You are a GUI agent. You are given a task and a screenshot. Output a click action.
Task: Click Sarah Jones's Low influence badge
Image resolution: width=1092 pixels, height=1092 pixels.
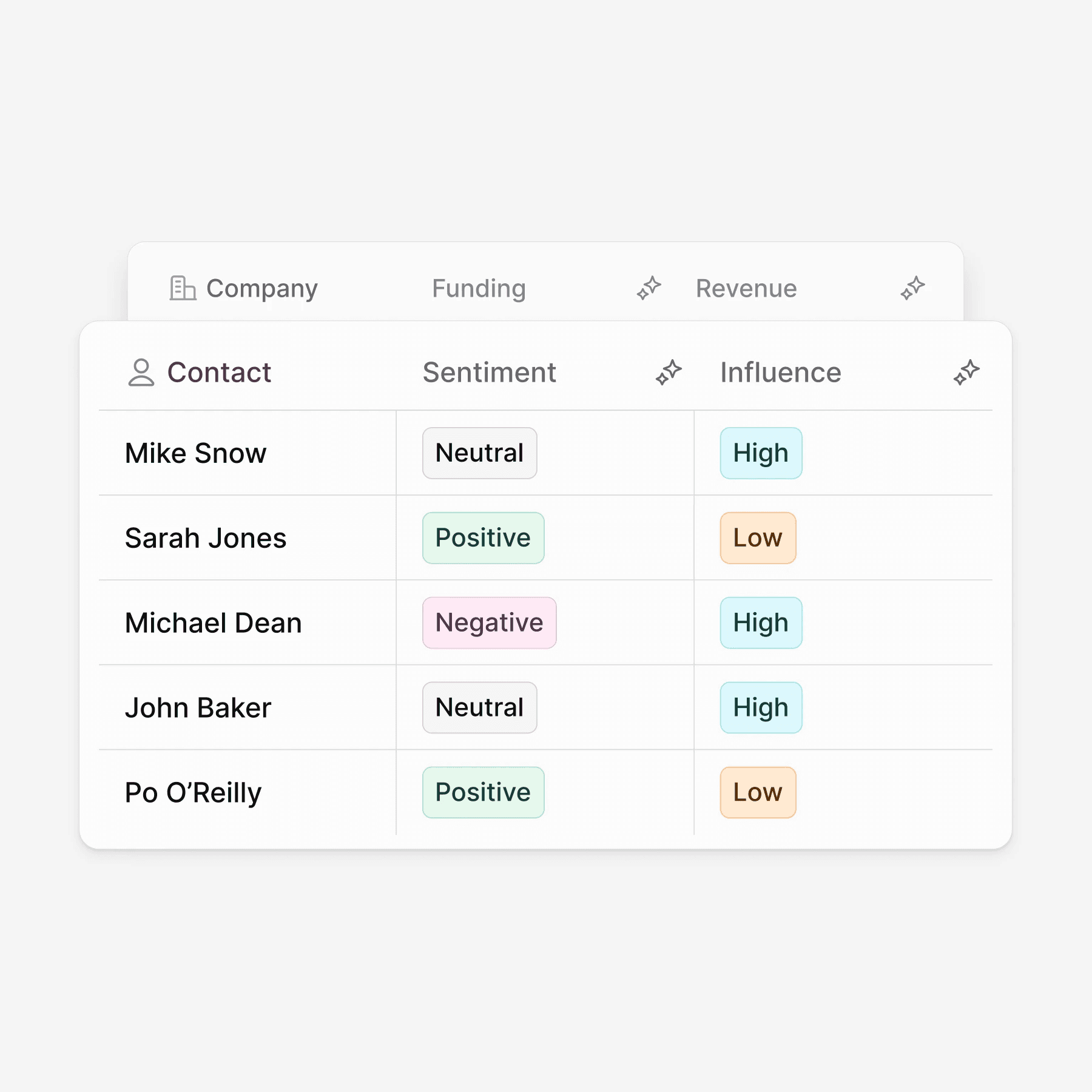[x=758, y=538]
